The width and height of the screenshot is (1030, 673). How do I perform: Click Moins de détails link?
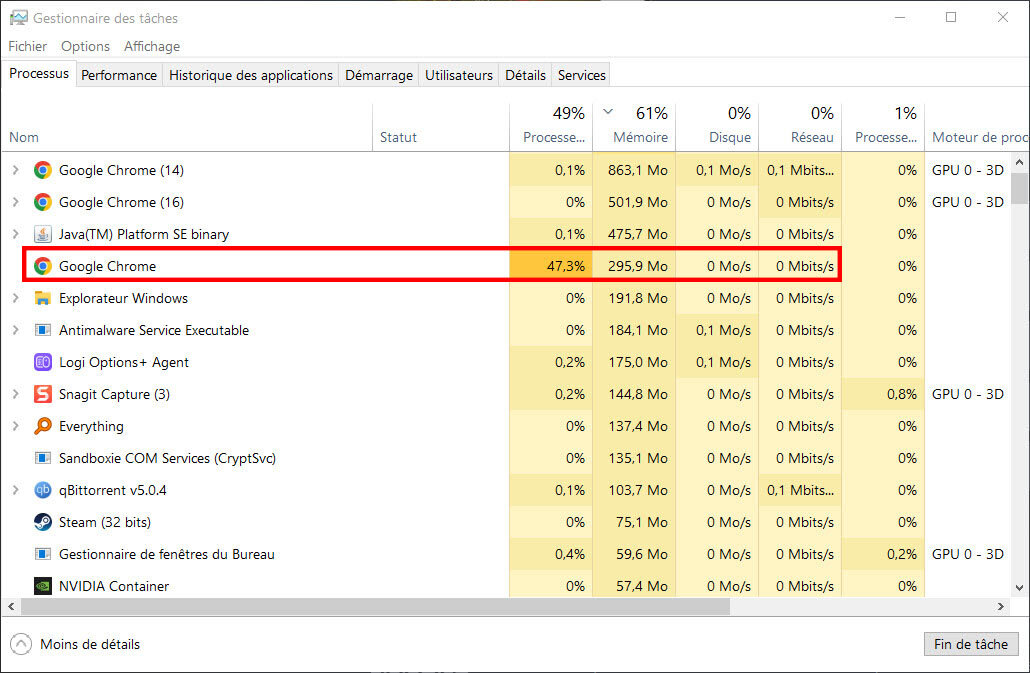click(x=90, y=644)
